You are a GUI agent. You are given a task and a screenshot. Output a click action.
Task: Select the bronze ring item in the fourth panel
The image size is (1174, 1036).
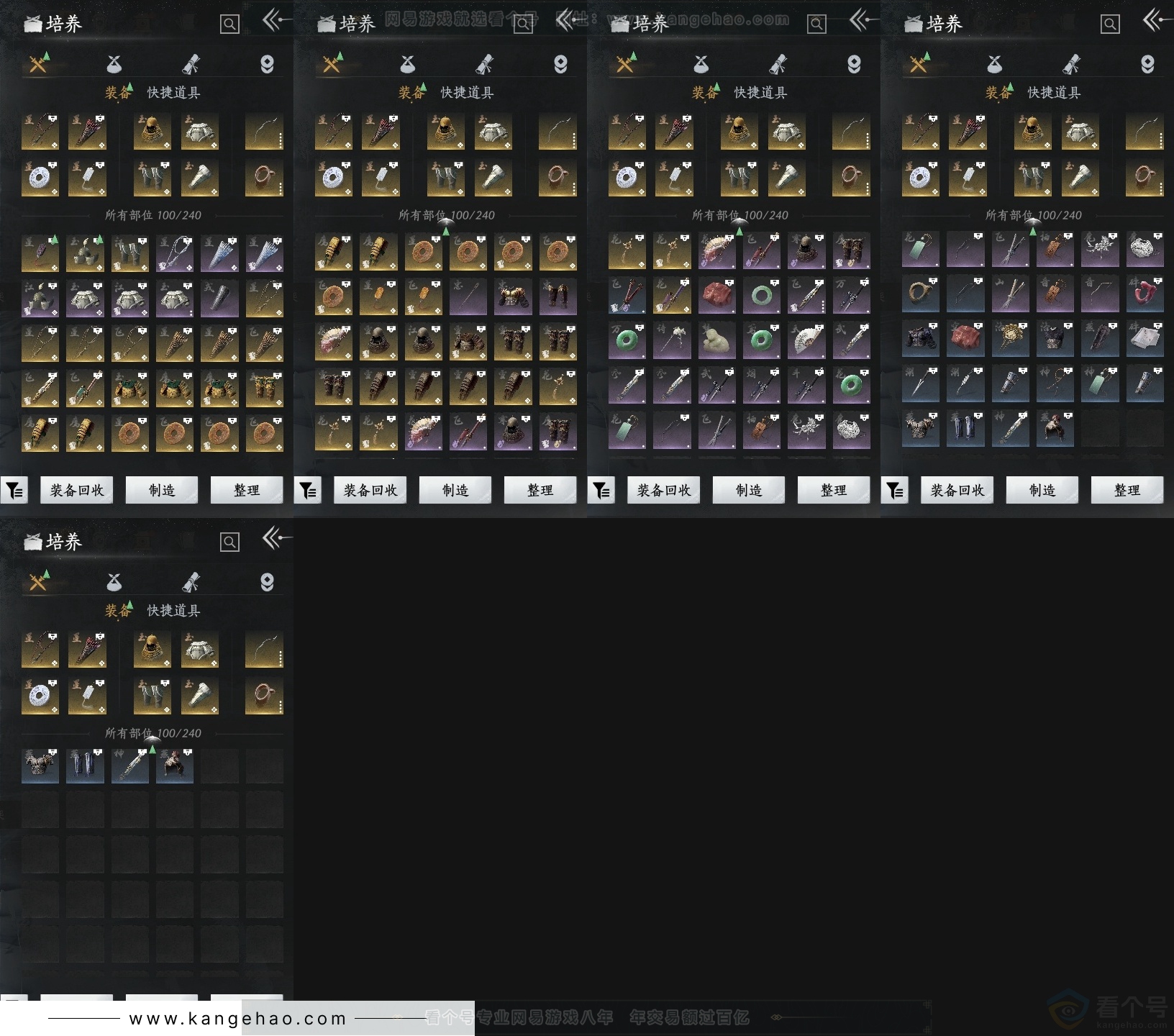(x=921, y=294)
